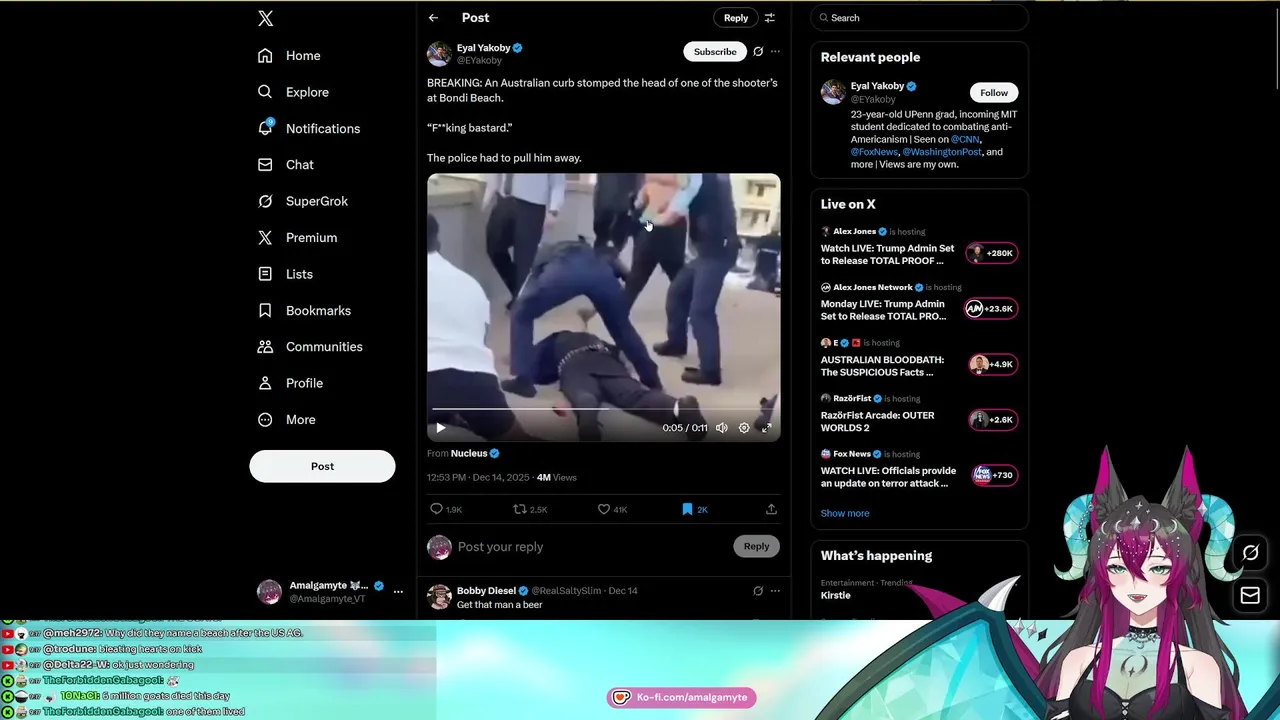Open the post's three-dot options menu
This screenshot has width=1280, height=720.
click(775, 52)
